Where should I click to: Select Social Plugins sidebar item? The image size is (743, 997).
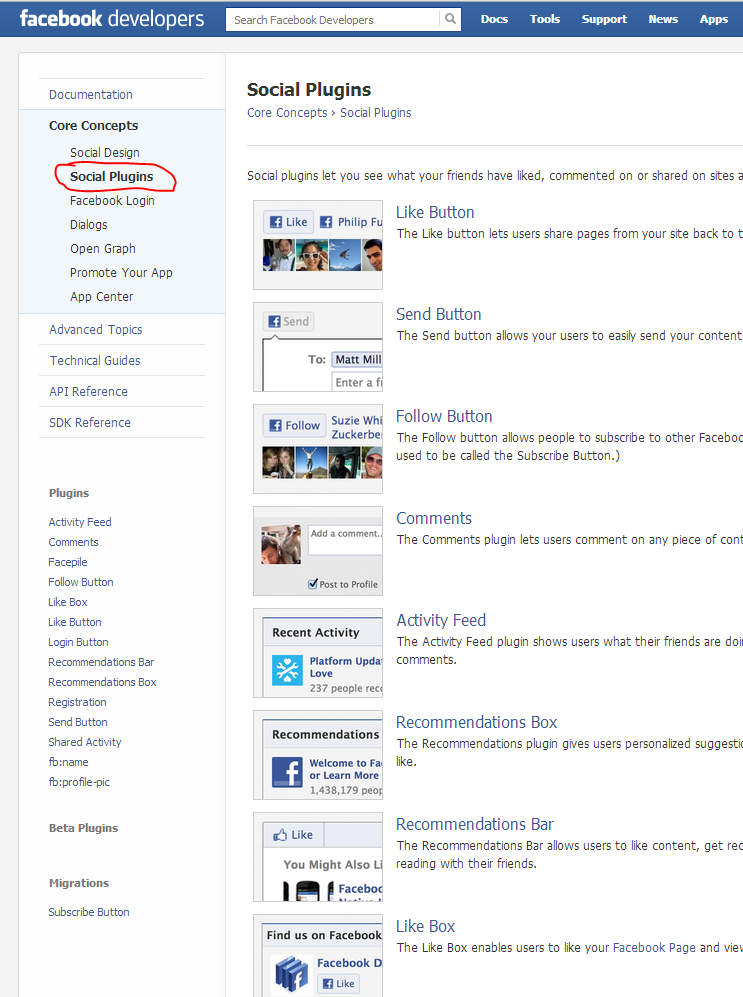tap(112, 177)
